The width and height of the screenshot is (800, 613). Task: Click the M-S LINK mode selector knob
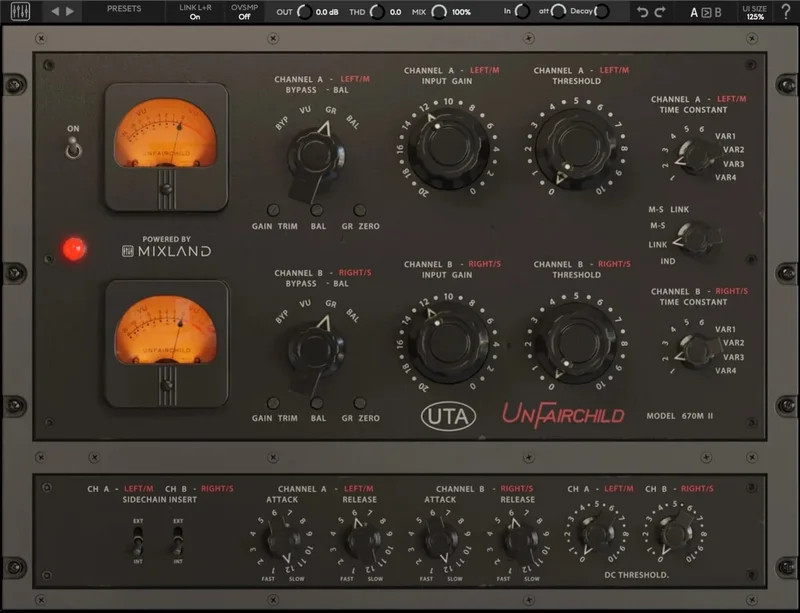(697, 238)
